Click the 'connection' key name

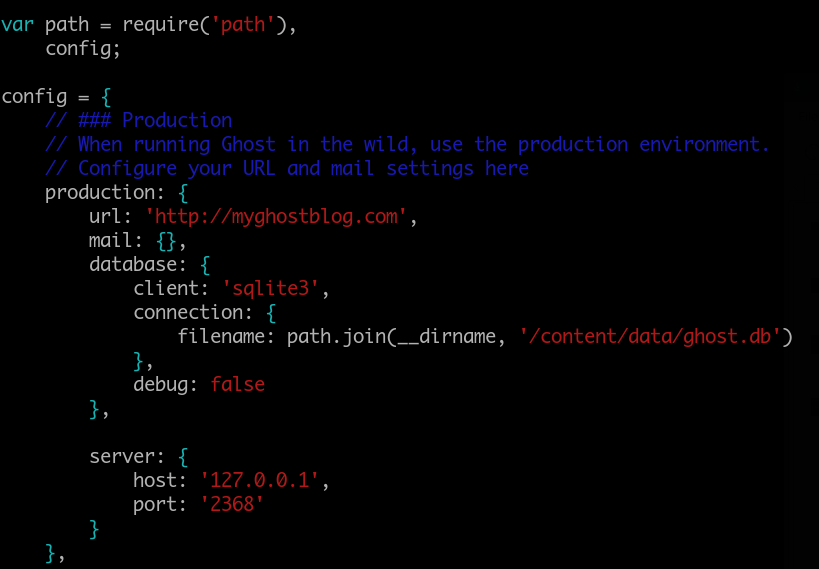188,312
